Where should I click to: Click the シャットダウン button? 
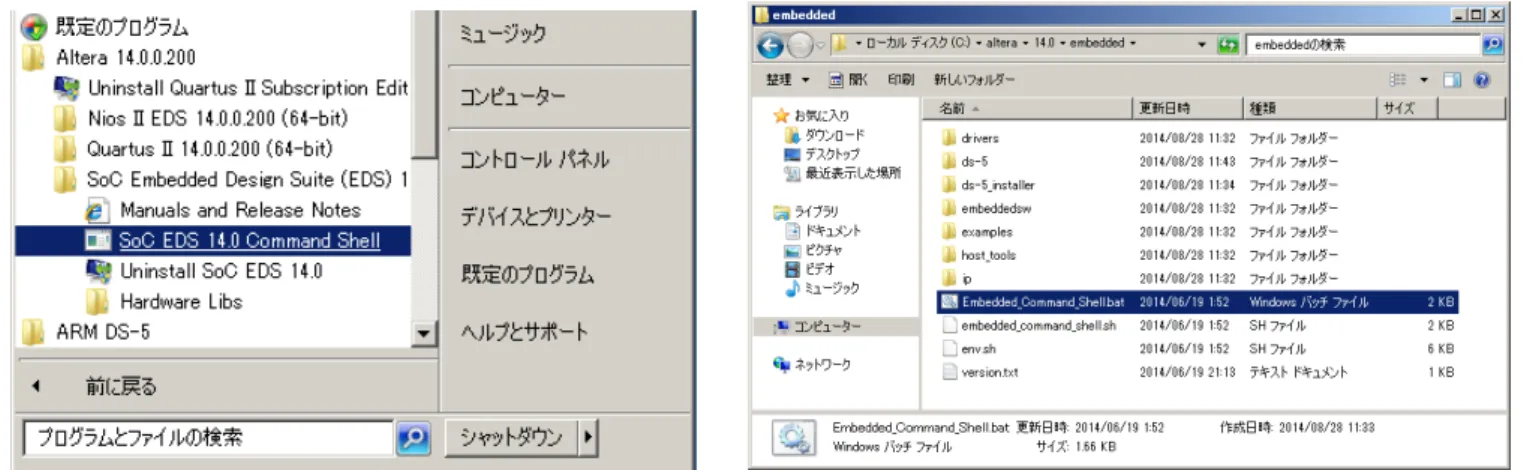tap(511, 437)
